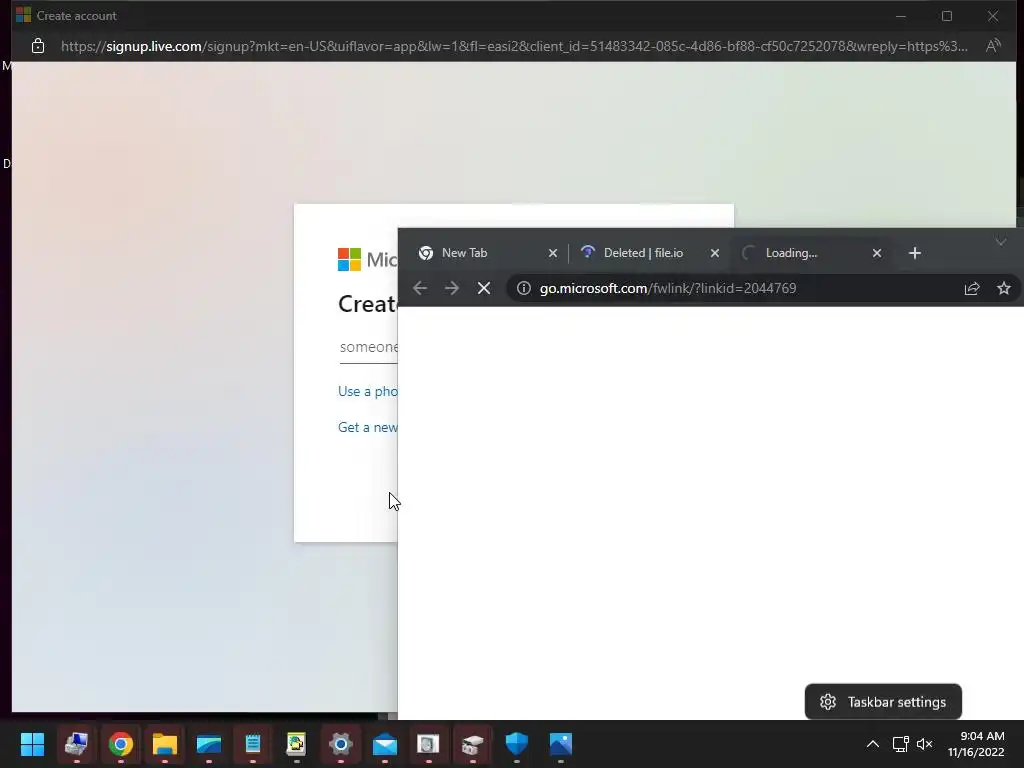Go back in Chrome
1024x768 pixels.
tap(420, 288)
